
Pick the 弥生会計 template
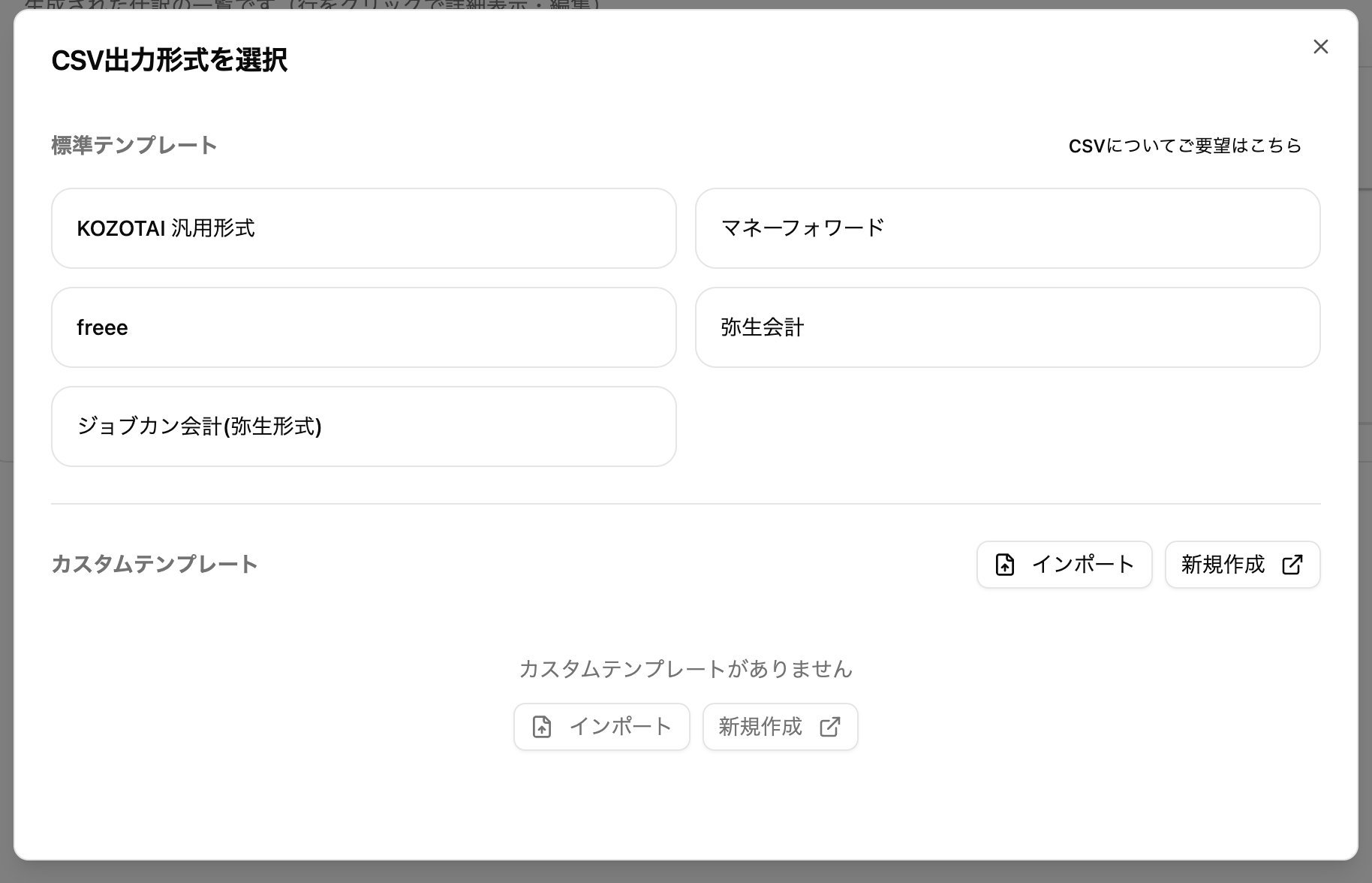click(x=1007, y=327)
